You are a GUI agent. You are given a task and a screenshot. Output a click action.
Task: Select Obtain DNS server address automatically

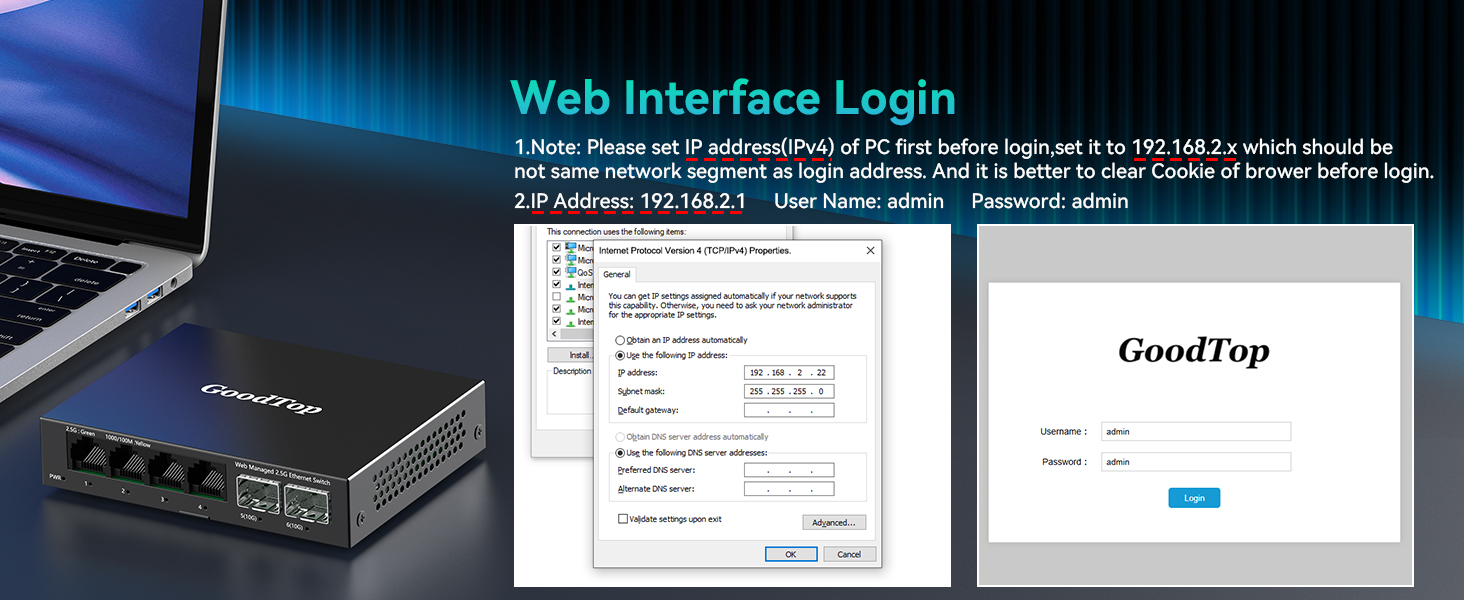(x=620, y=437)
